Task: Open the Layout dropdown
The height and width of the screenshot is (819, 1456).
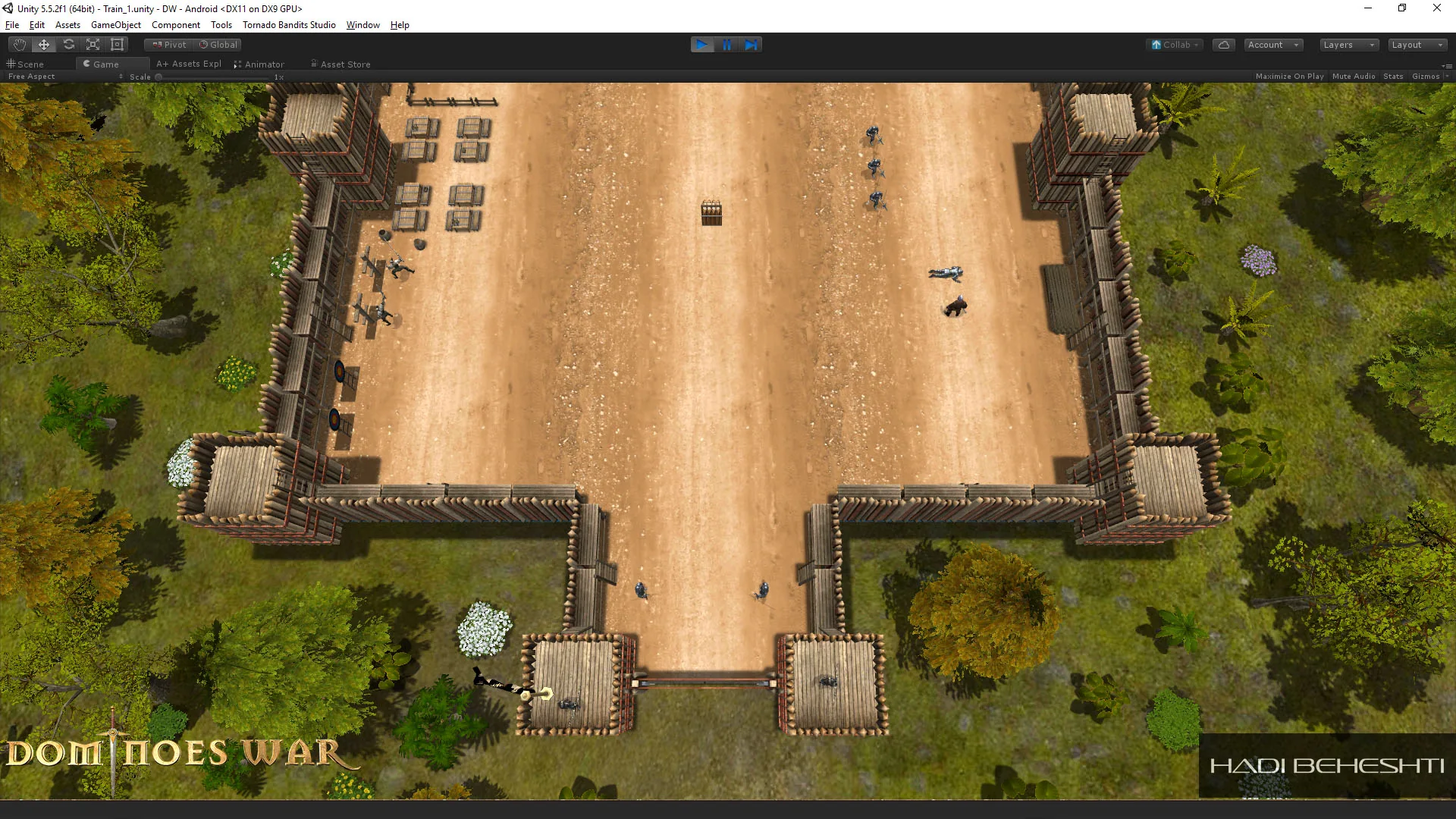Action: [1417, 45]
